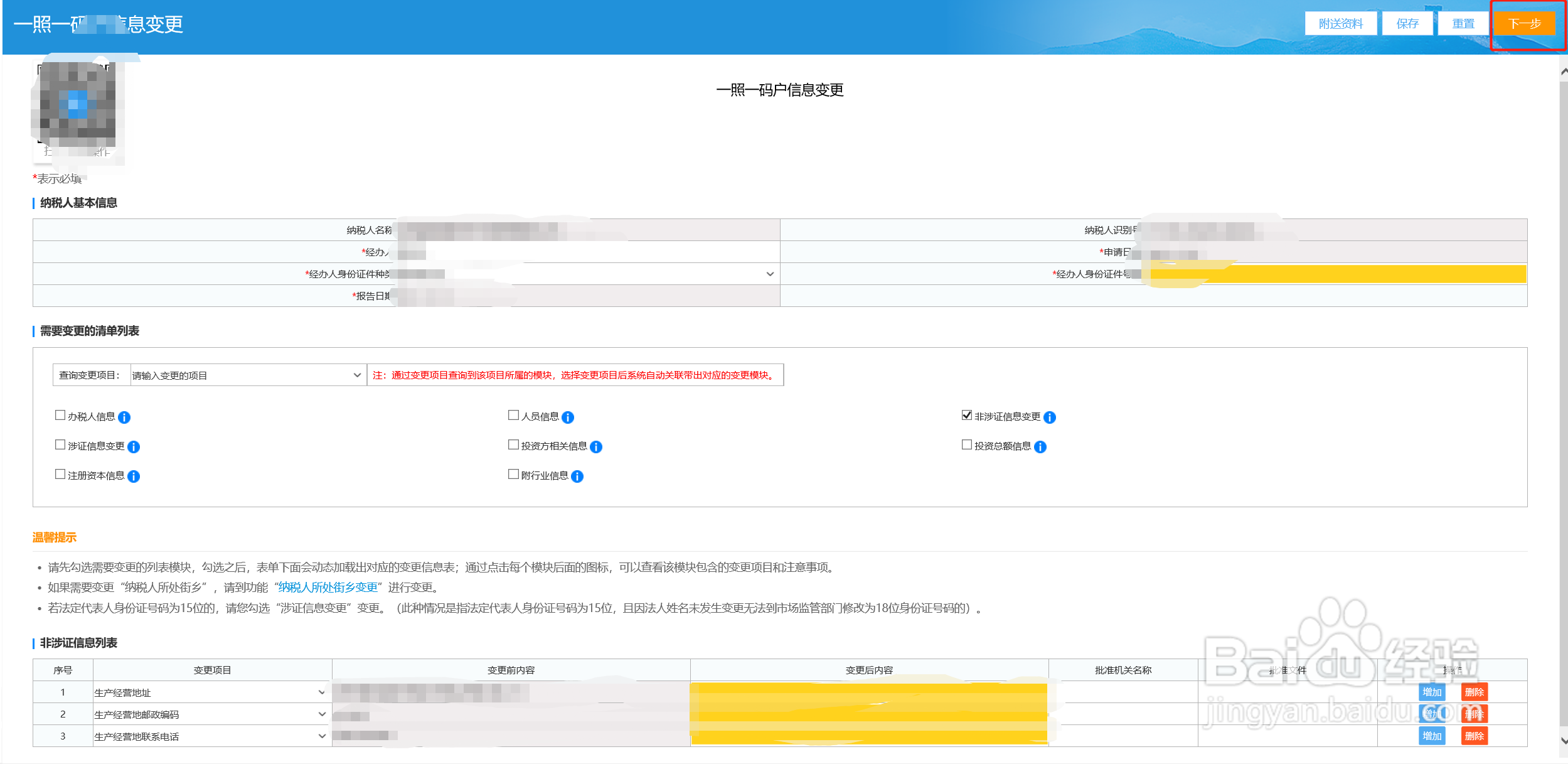View info icon for 注册资本信息
The height and width of the screenshot is (764, 1568).
coord(134,476)
